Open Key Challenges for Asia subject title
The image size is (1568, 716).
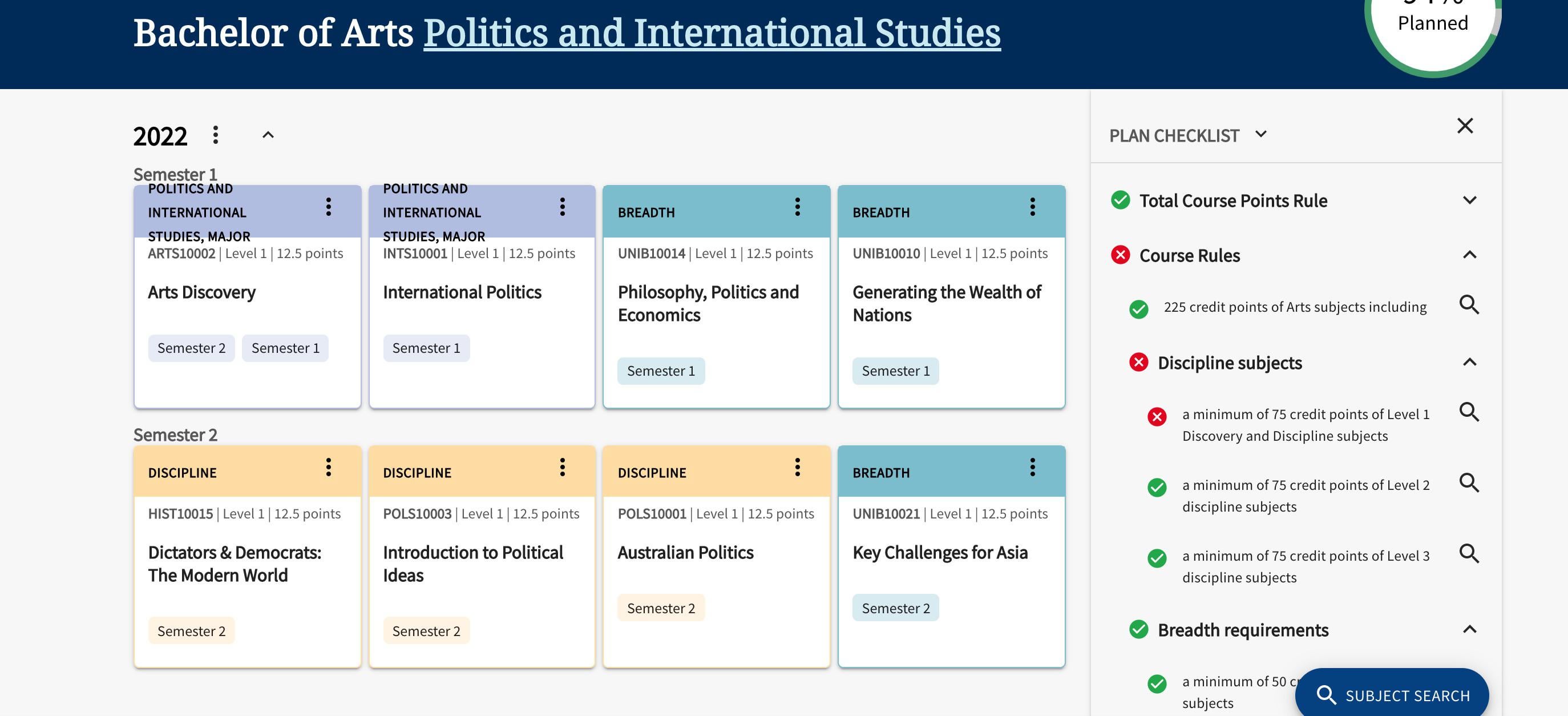click(940, 553)
